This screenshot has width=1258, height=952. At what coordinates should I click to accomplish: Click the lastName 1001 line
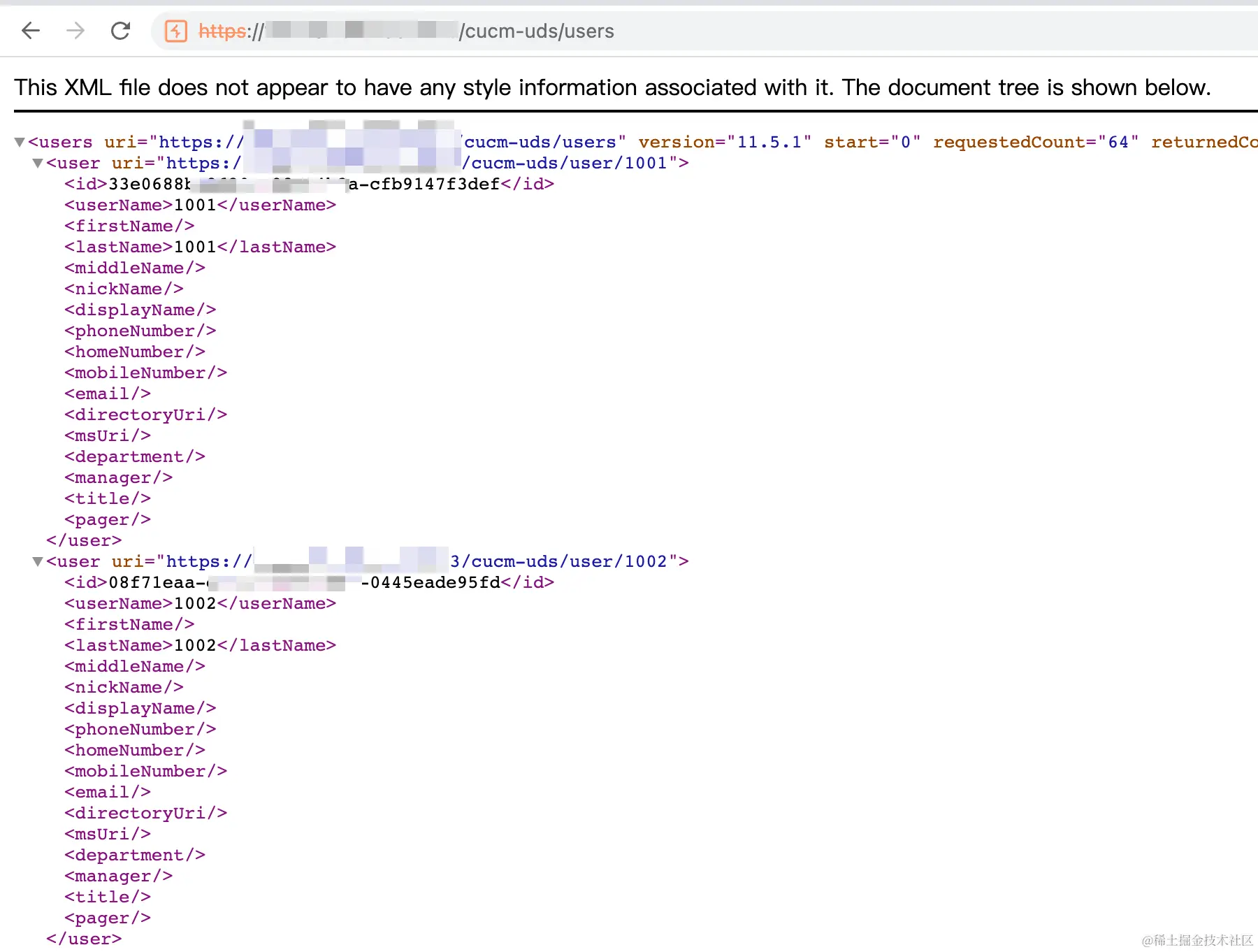pos(200,247)
